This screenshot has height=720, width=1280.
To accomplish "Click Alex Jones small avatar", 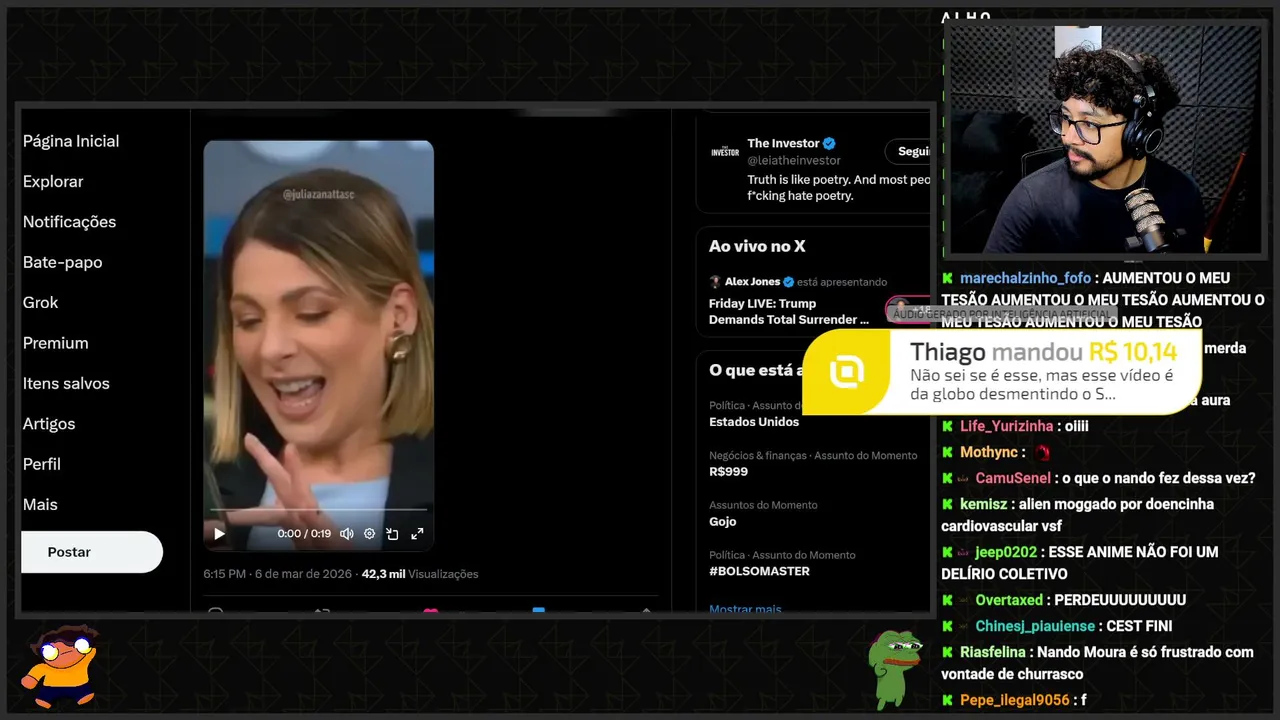I will click(715, 282).
